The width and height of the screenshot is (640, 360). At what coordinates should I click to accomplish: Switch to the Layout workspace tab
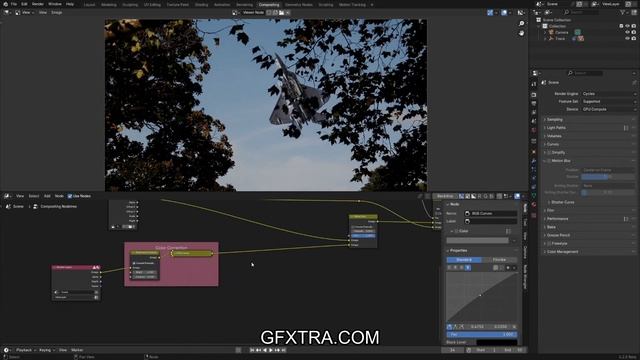(89, 4)
